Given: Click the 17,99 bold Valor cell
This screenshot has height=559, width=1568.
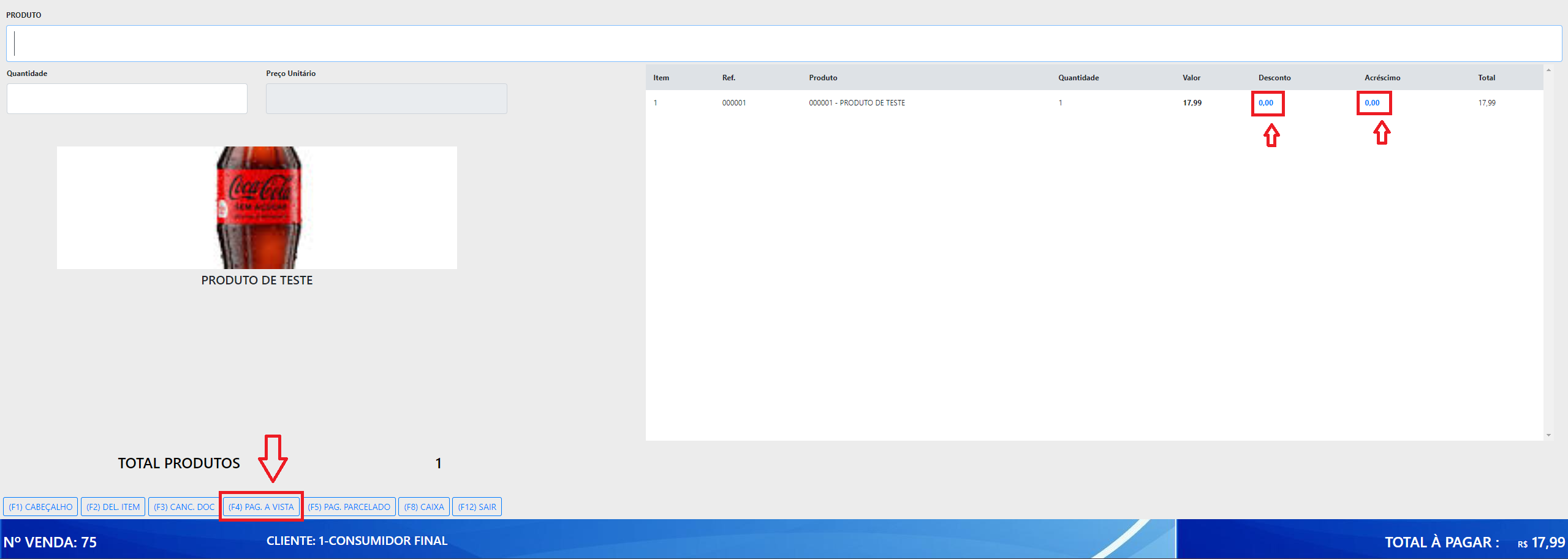Looking at the screenshot, I should pyautogui.click(x=1192, y=103).
